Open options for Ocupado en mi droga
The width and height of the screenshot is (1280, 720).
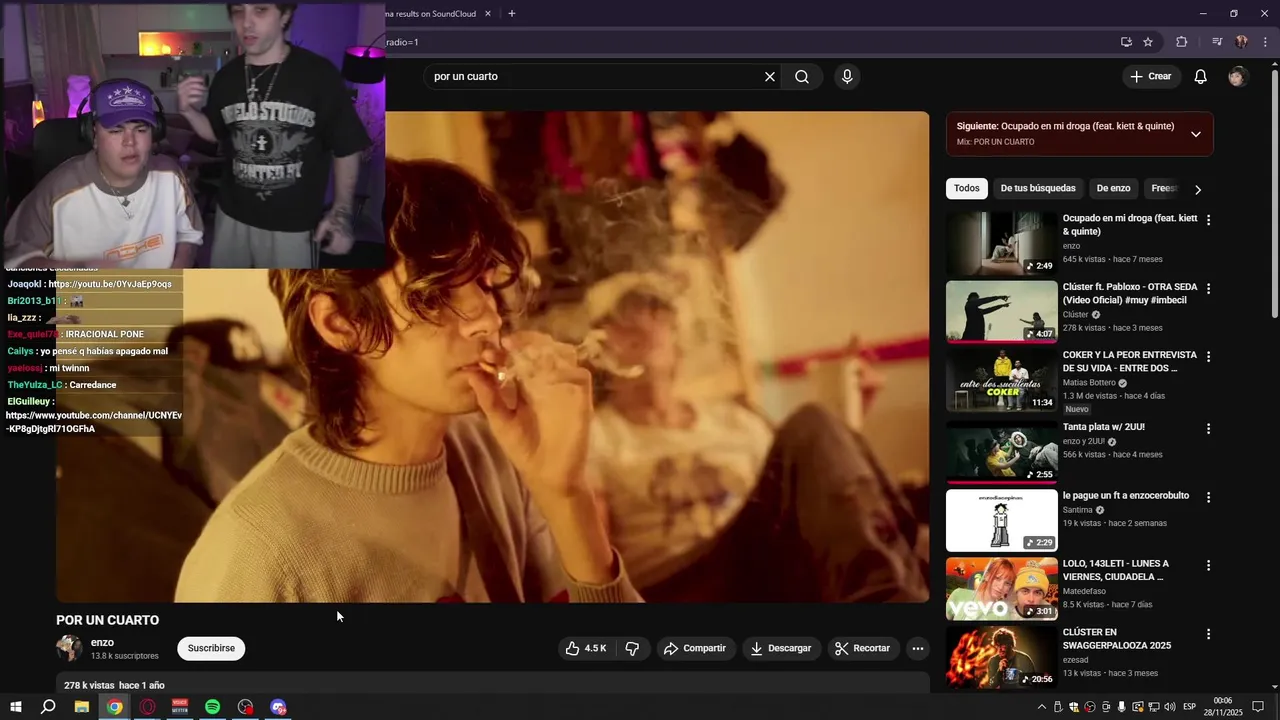1208,220
